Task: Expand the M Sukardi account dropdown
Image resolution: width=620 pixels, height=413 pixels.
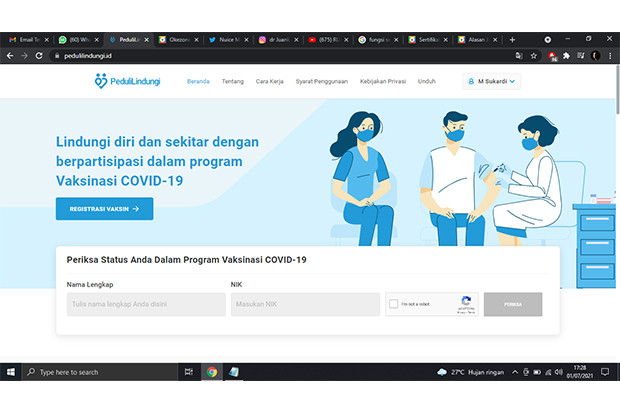Action: click(x=491, y=81)
